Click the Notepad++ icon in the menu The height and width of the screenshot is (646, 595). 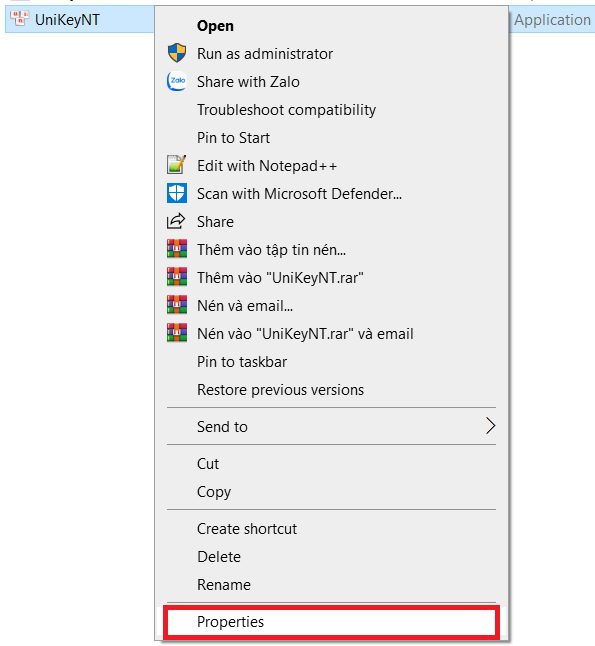tap(177, 165)
